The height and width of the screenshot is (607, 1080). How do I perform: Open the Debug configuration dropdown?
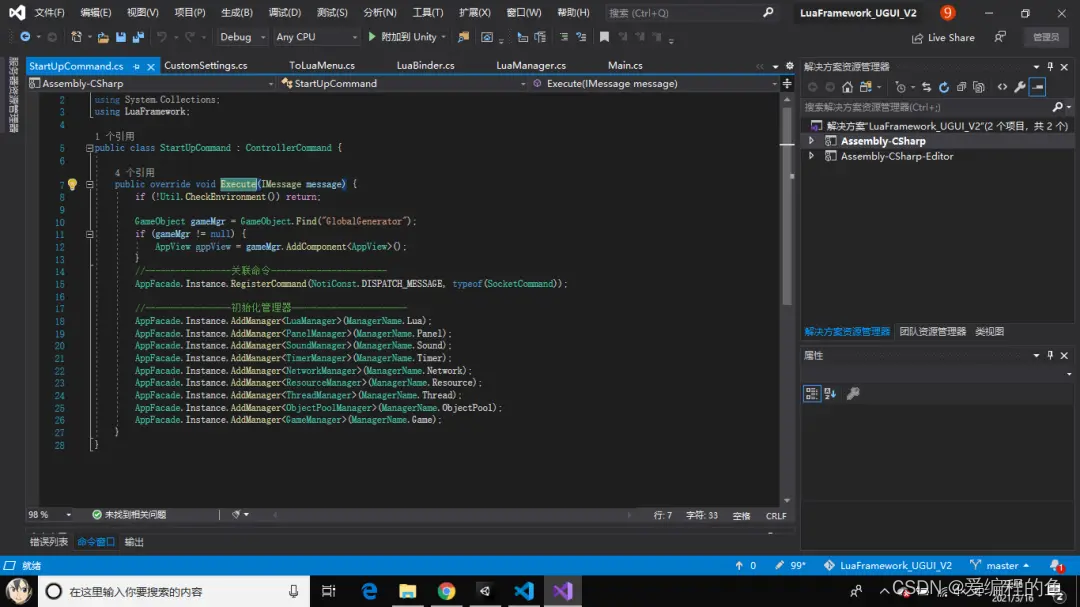coord(243,37)
